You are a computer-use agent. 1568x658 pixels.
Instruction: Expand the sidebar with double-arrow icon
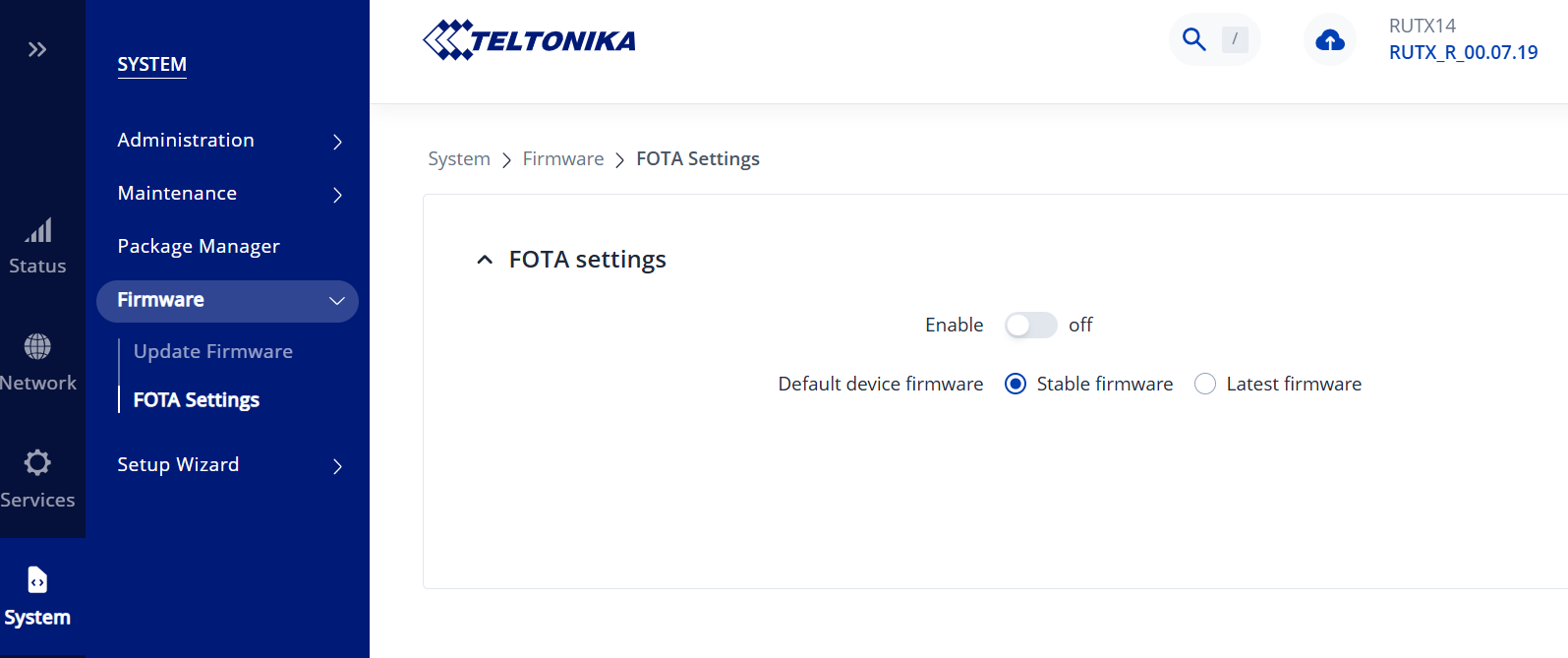[x=37, y=49]
